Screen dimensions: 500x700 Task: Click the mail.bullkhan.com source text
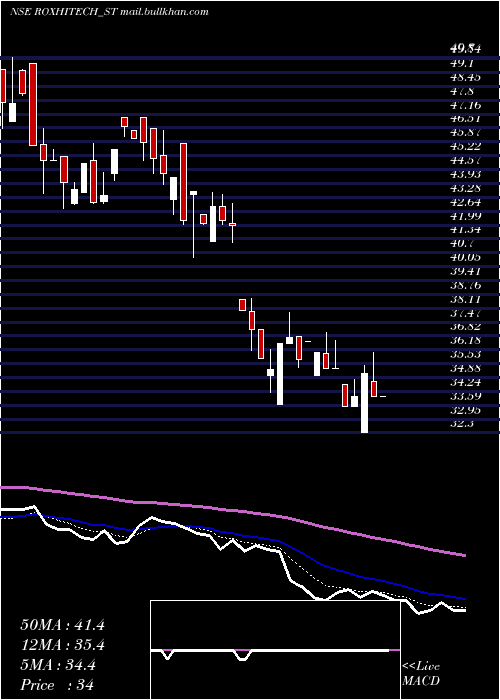pyautogui.click(x=164, y=12)
